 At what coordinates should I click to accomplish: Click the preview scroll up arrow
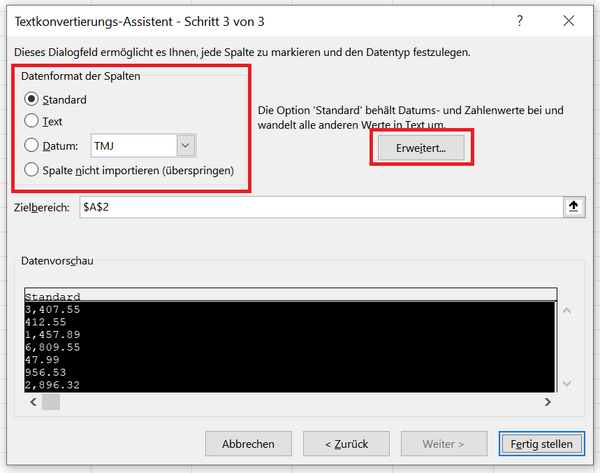[x=569, y=311]
